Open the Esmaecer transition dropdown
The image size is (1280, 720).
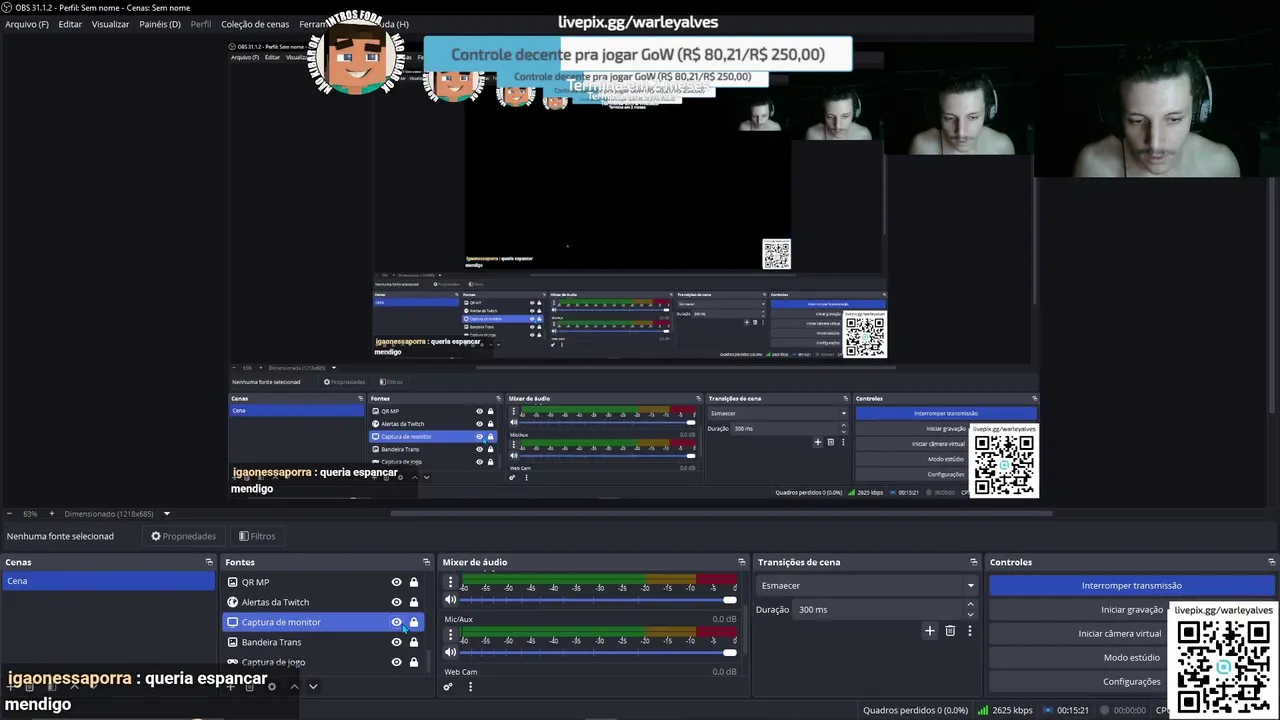click(867, 586)
